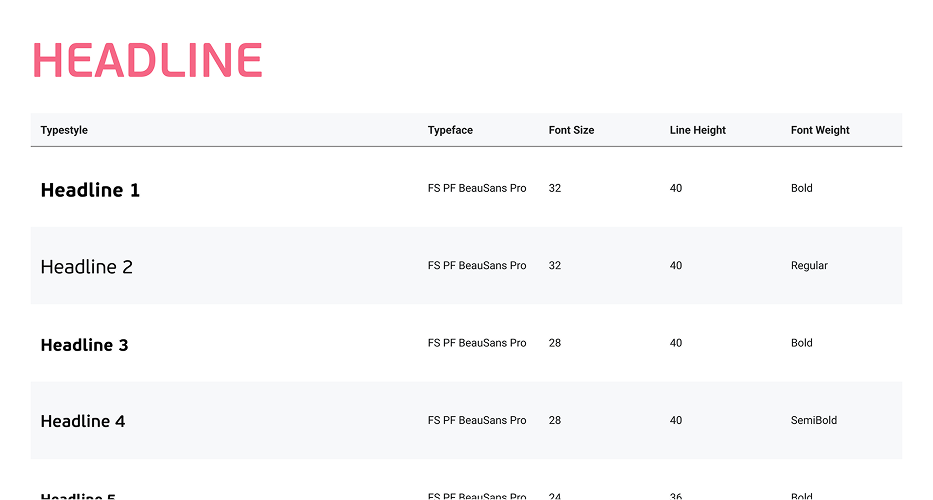933x500 pixels.
Task: Click the Line Height column header
Action: (x=698, y=130)
